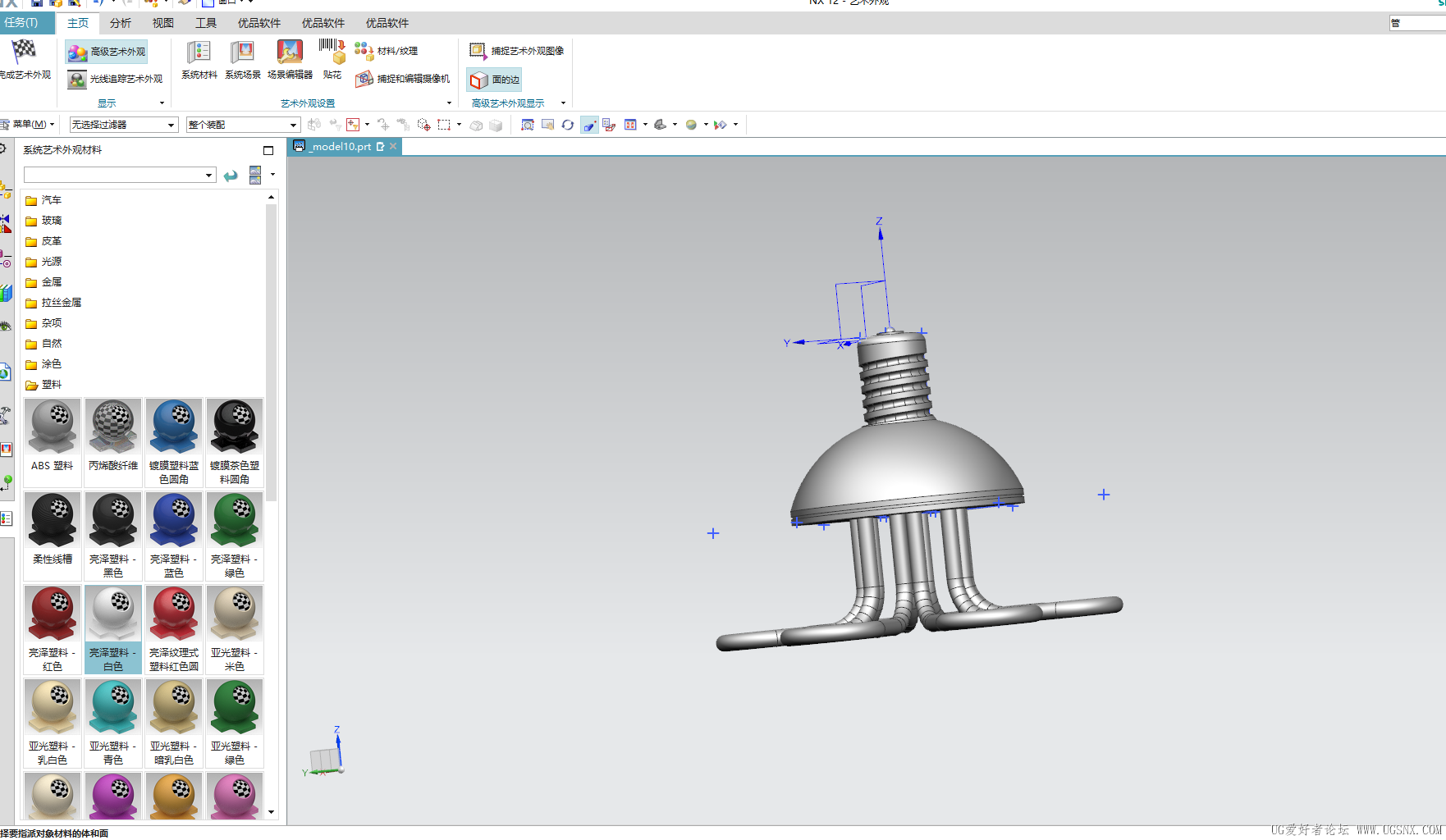Open the 任务(T) menu tab
The image size is (1446, 840).
coord(26,23)
